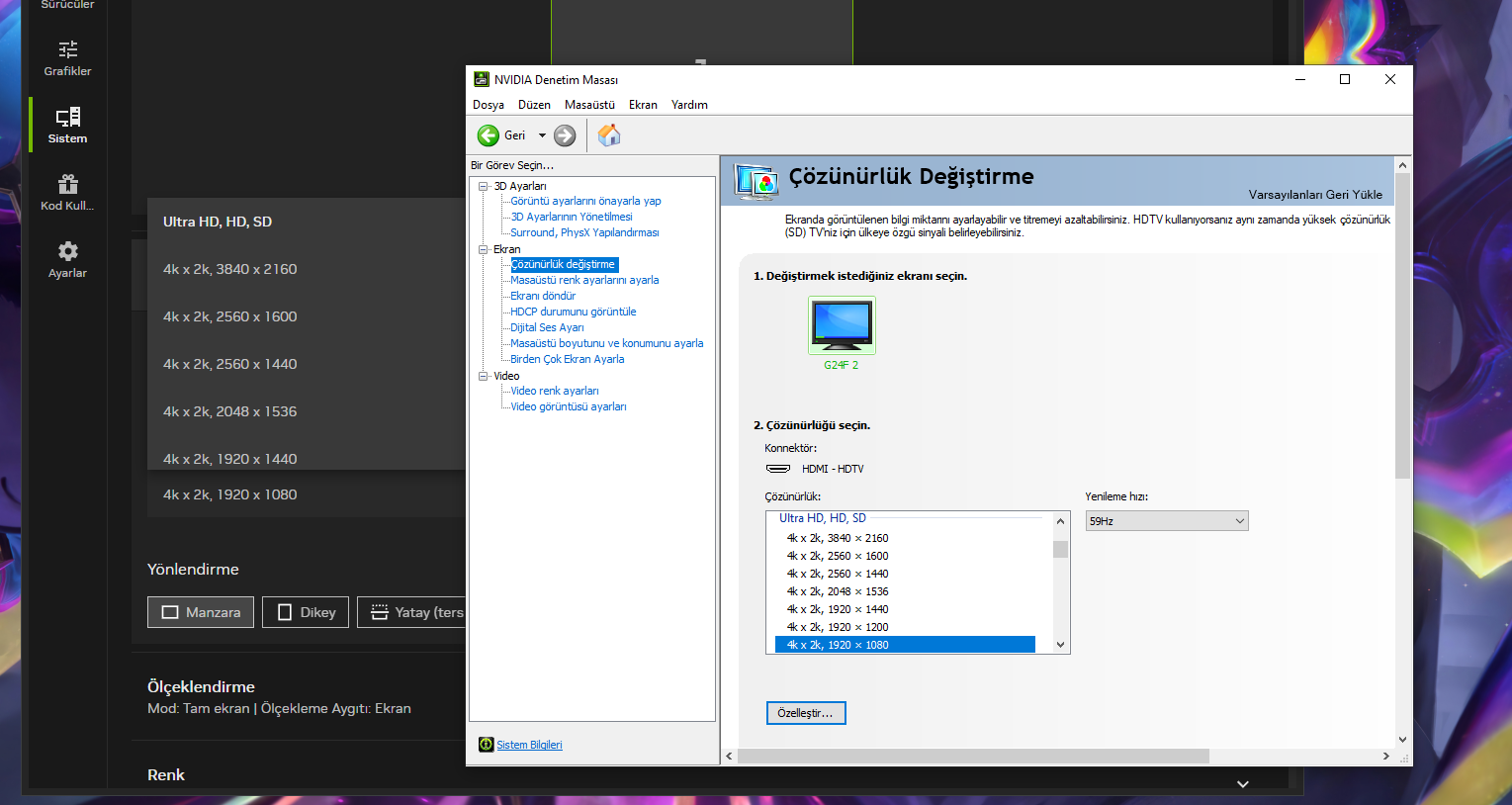The height and width of the screenshot is (805, 1512).
Task: Click Varsayılanları Geri Yükle link
Action: coord(1315,195)
